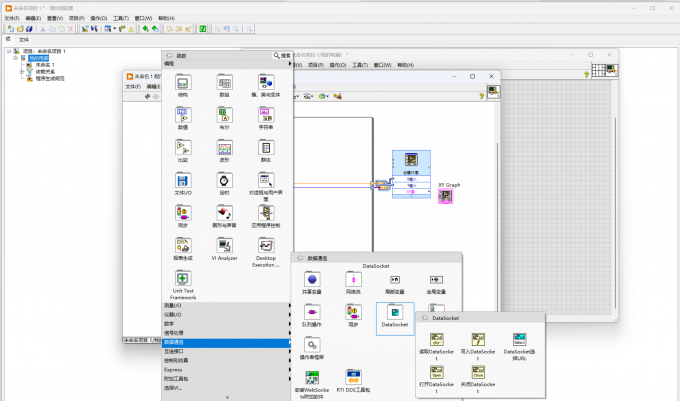
Task: Pin the Data Communication (数据通信) subpalette
Action: tap(300, 258)
